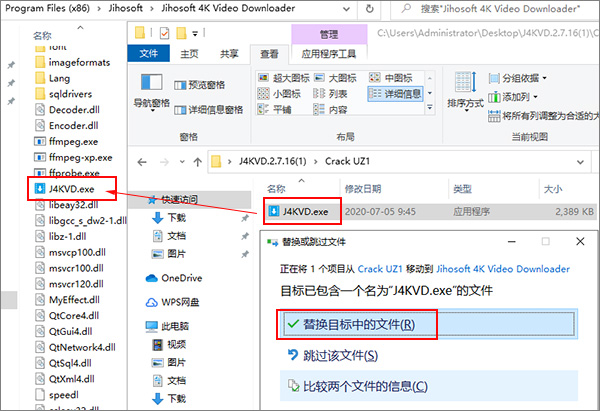Viewport: 600px width, 411px height.
Task: Select Encoder.dll file
Action: (x=67, y=126)
